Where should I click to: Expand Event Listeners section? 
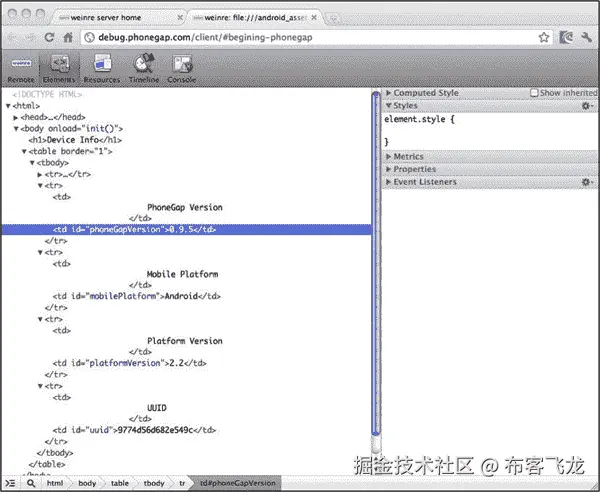coord(388,182)
